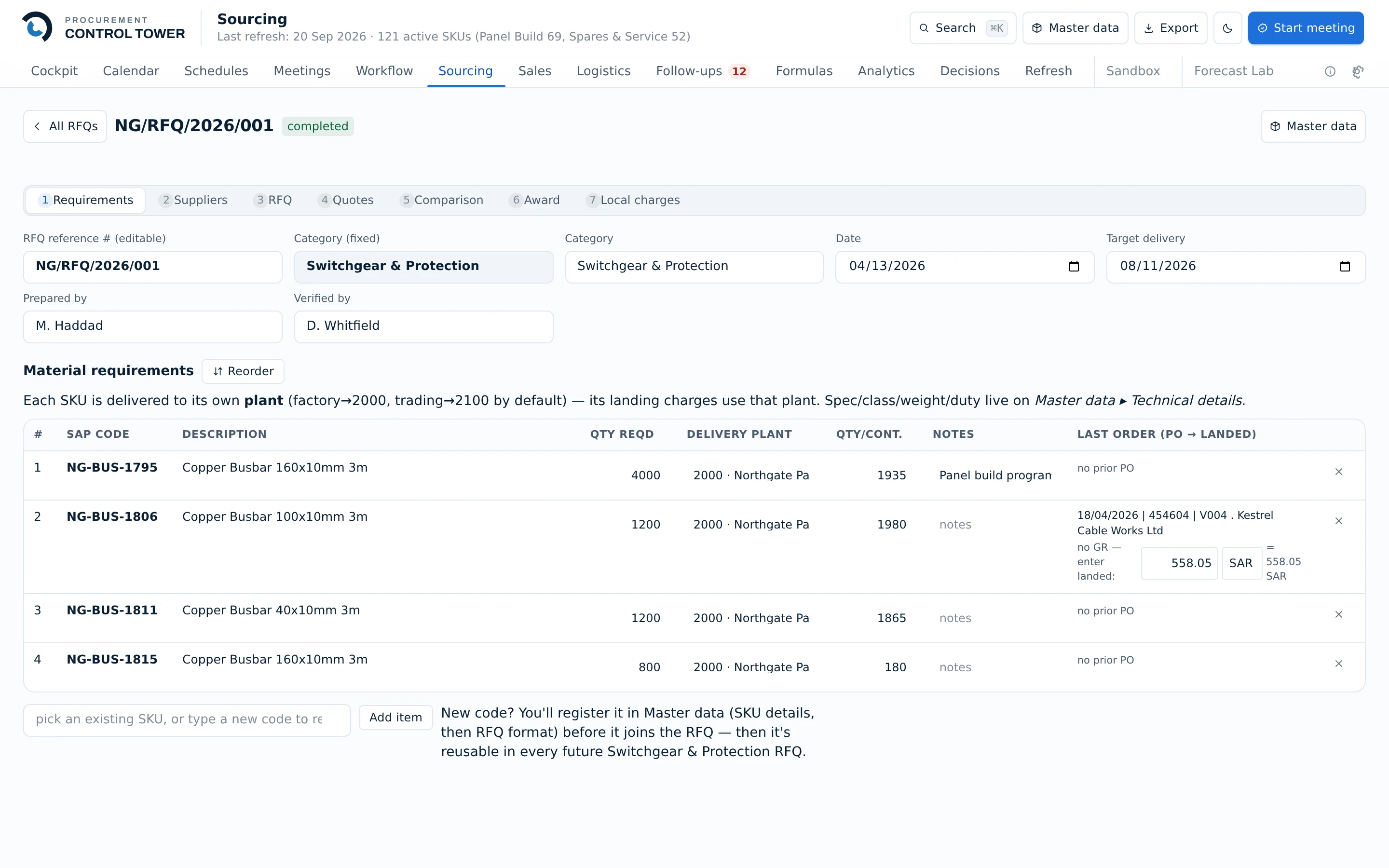Open Follow-ups tab with 12 badge

pos(703,71)
